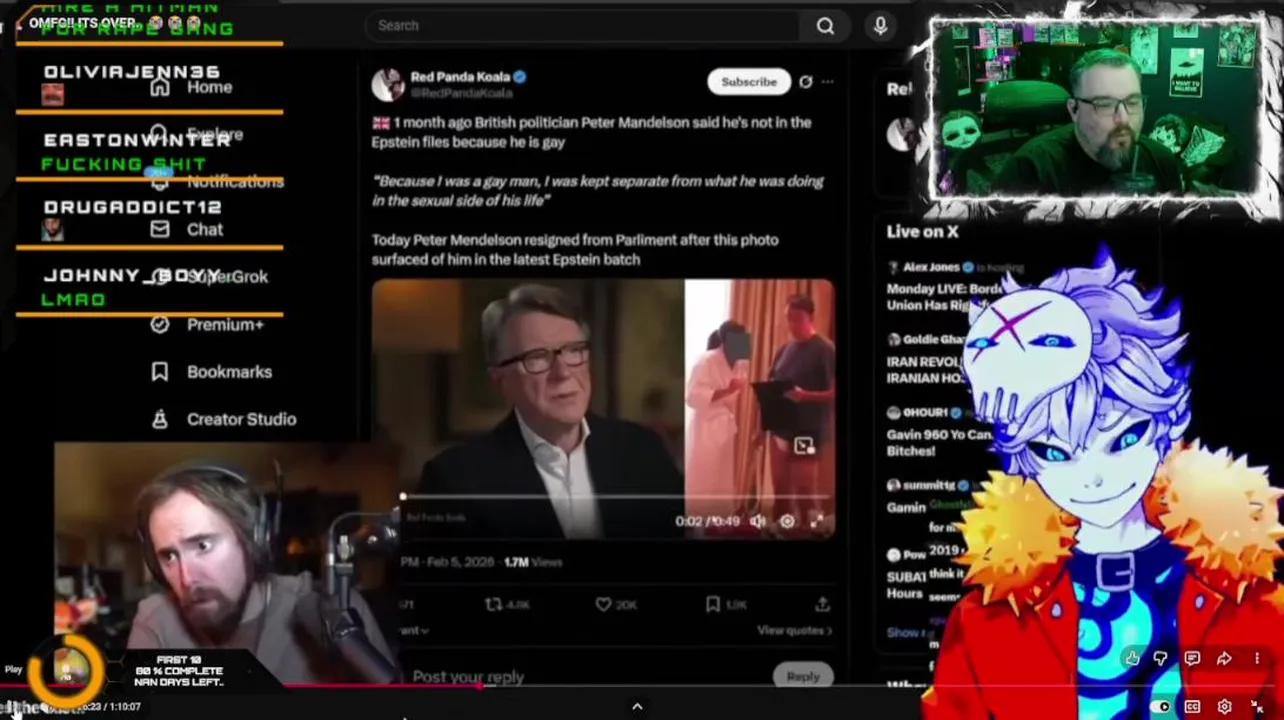Mute the embedded tweet video
1284x720 pixels.
[758, 521]
